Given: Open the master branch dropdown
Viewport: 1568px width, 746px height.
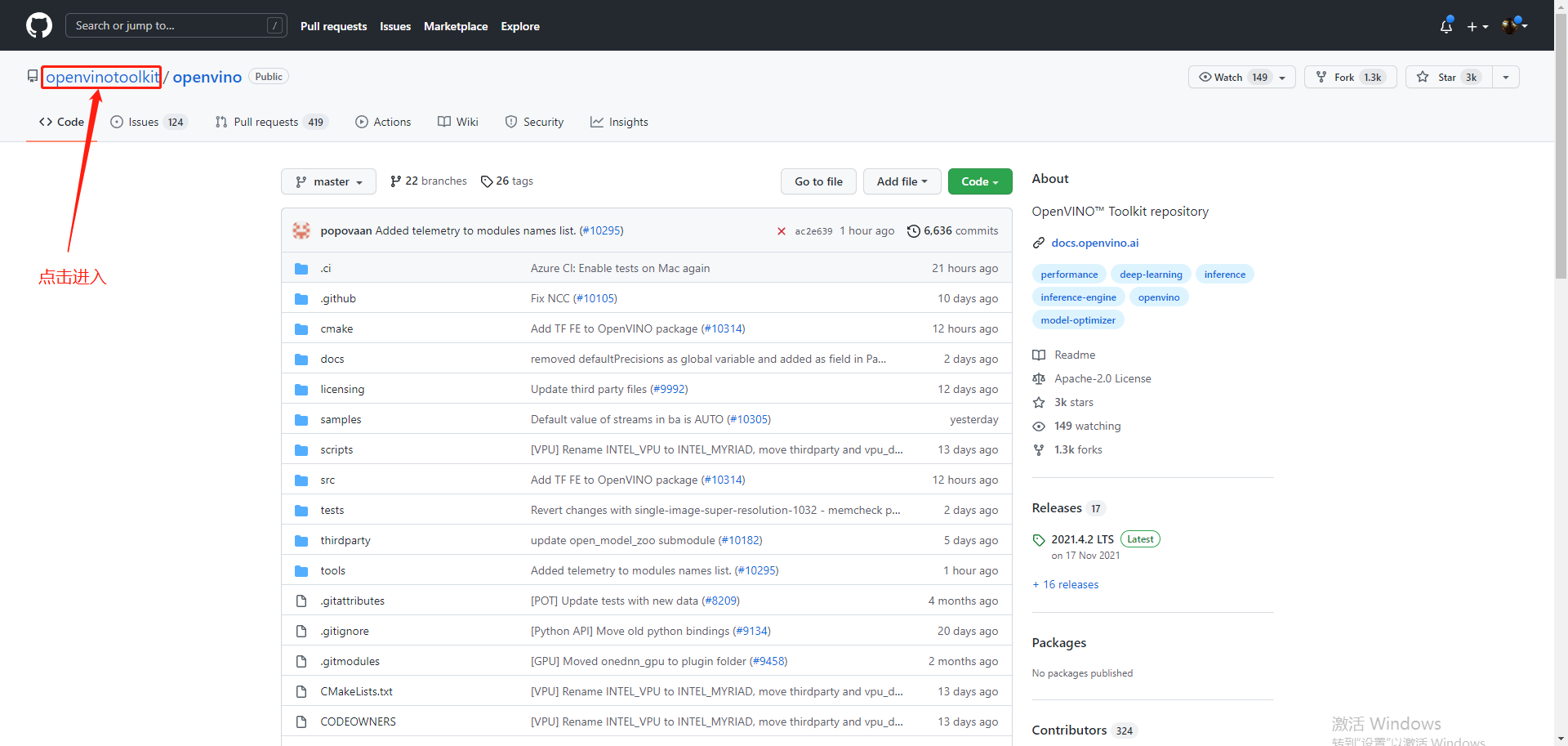Looking at the screenshot, I should point(328,181).
